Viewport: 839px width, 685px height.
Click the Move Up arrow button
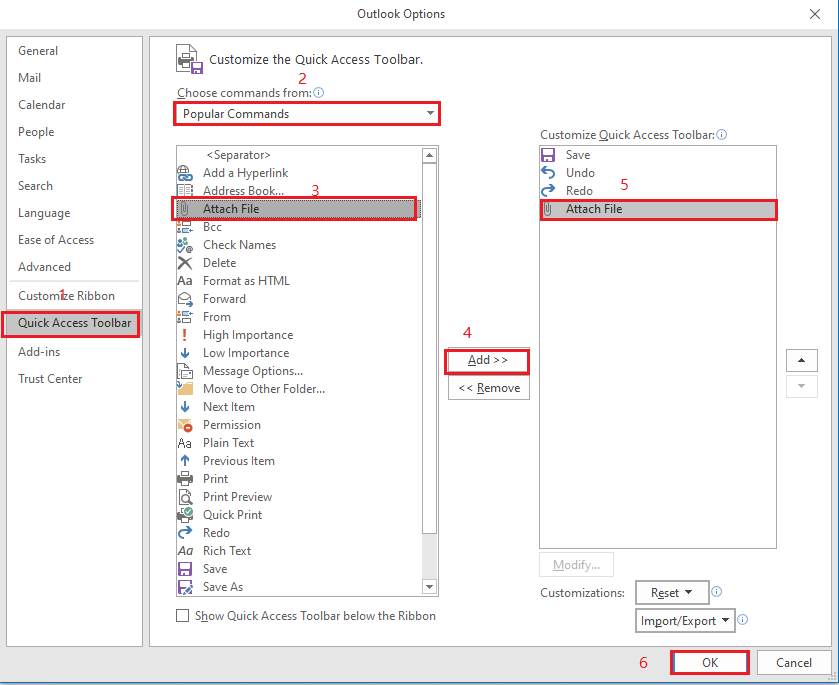pyautogui.click(x=802, y=360)
